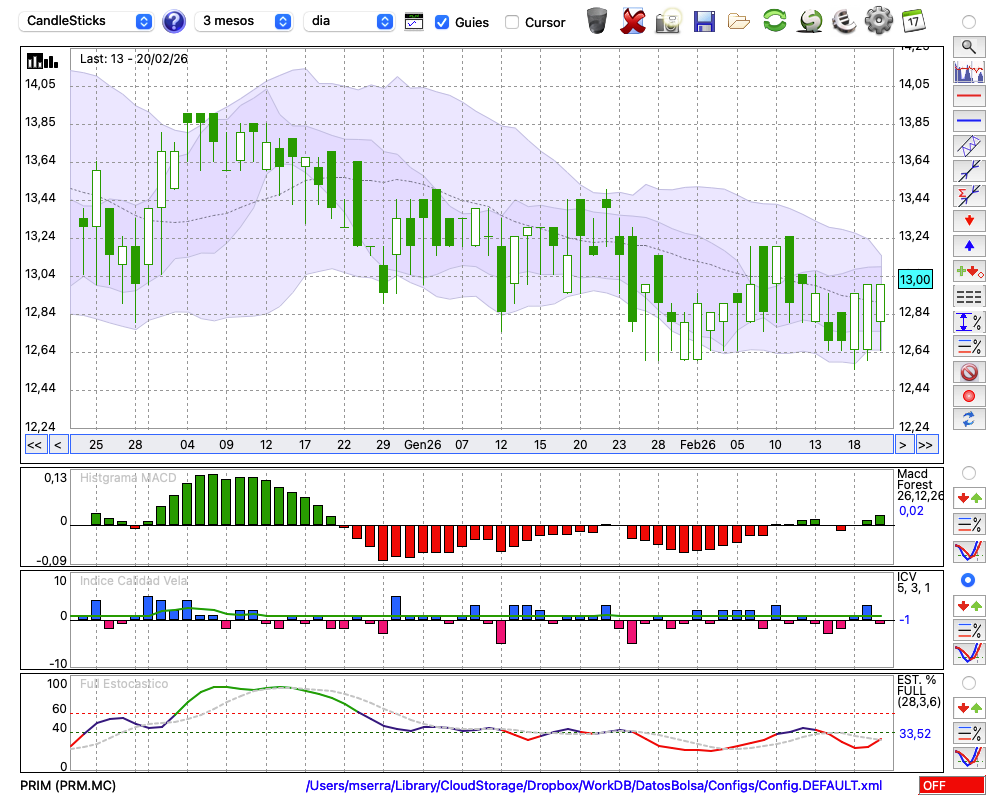The height and width of the screenshot is (800, 1000).
Task: Open the dia interval dropdown
Action: [349, 21]
